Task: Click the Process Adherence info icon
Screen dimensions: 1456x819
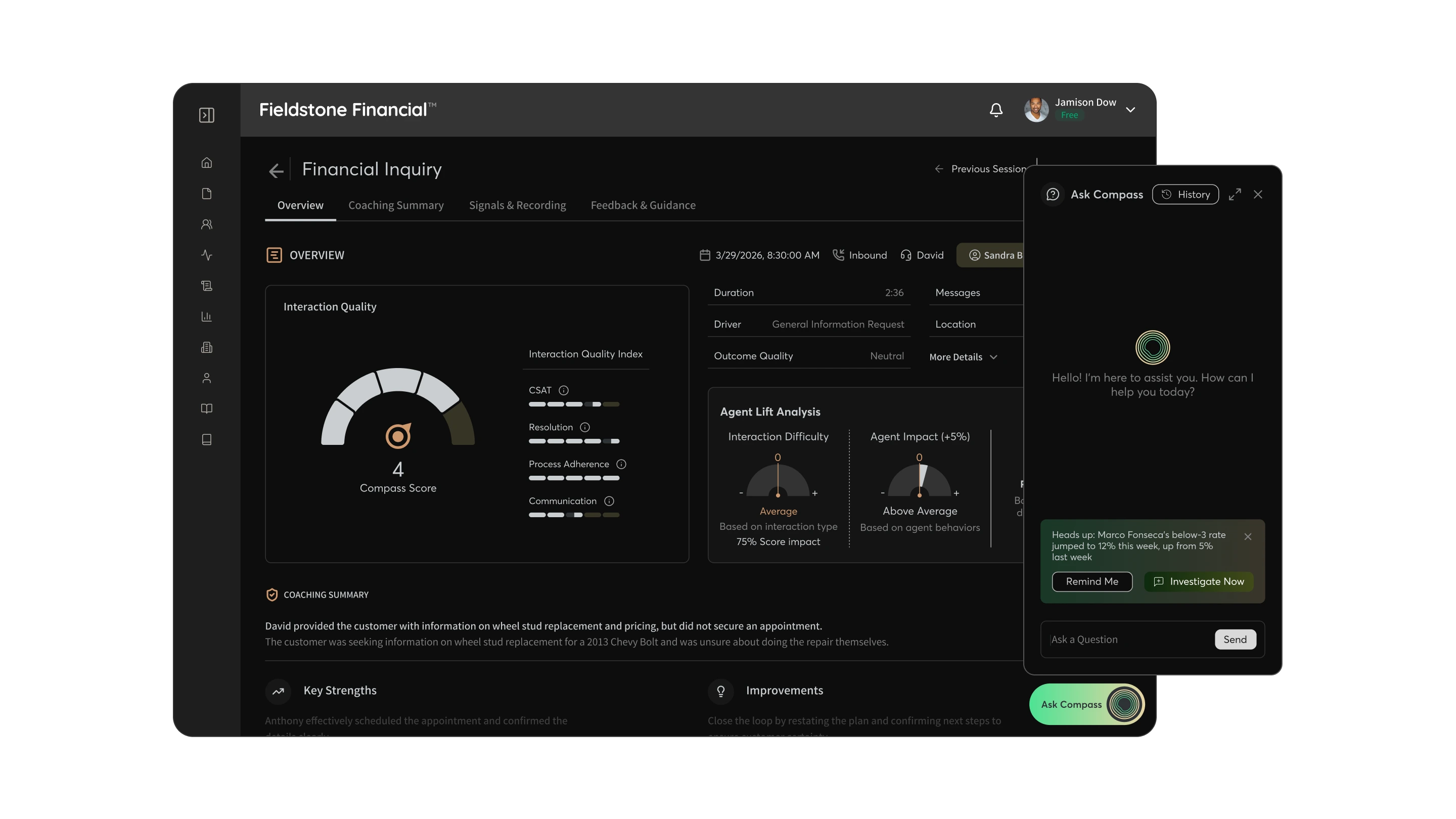Action: [x=621, y=464]
